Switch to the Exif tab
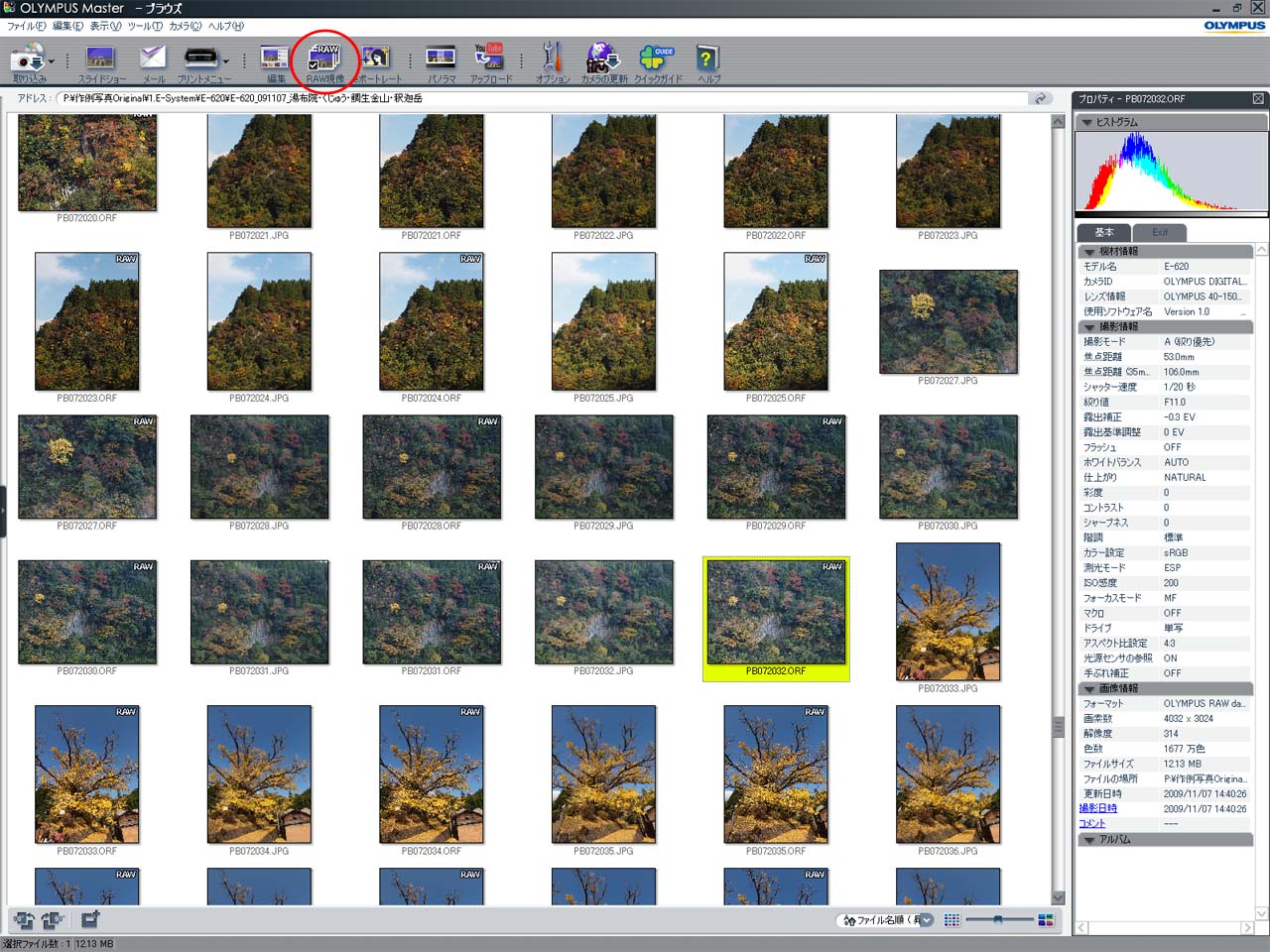This screenshot has width=1270, height=952. (1159, 232)
